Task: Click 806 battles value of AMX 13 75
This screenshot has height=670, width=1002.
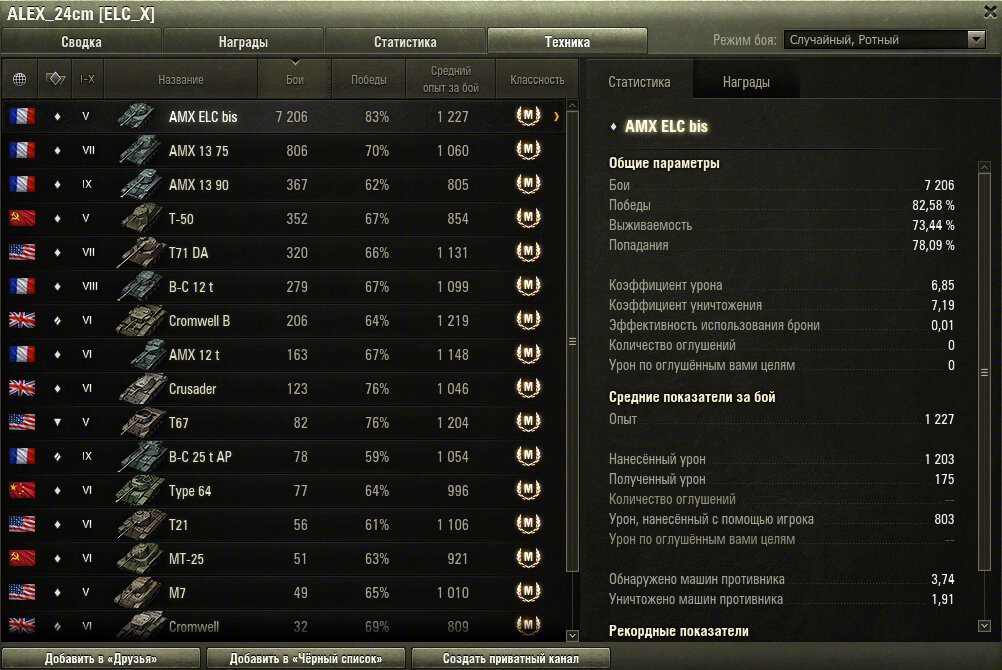Action: 297,151
